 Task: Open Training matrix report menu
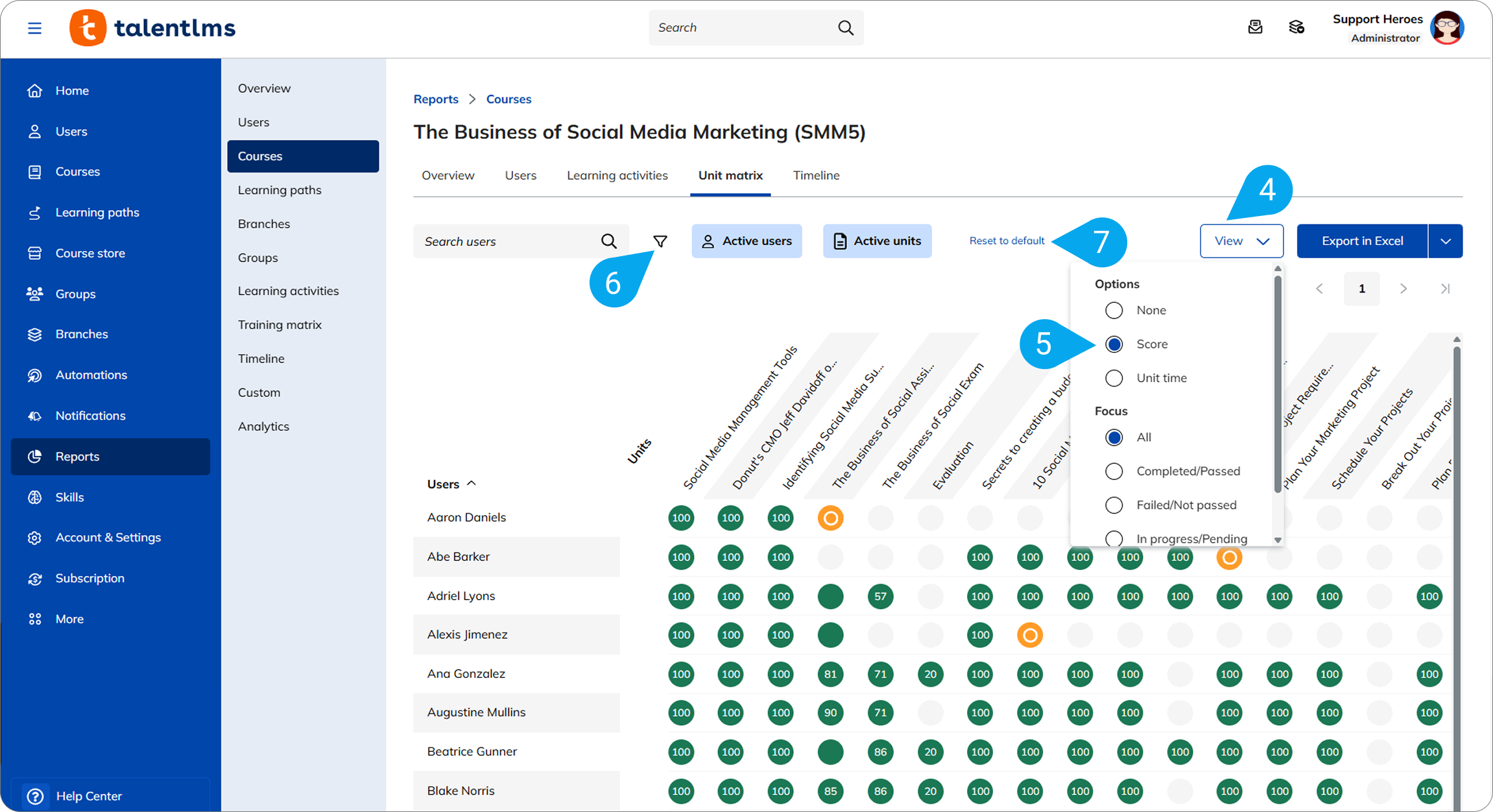(280, 325)
